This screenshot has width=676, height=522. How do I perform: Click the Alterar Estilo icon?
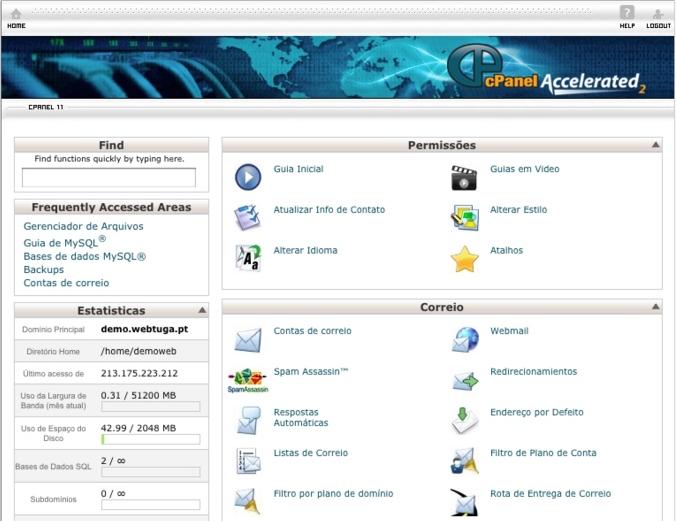coord(465,217)
